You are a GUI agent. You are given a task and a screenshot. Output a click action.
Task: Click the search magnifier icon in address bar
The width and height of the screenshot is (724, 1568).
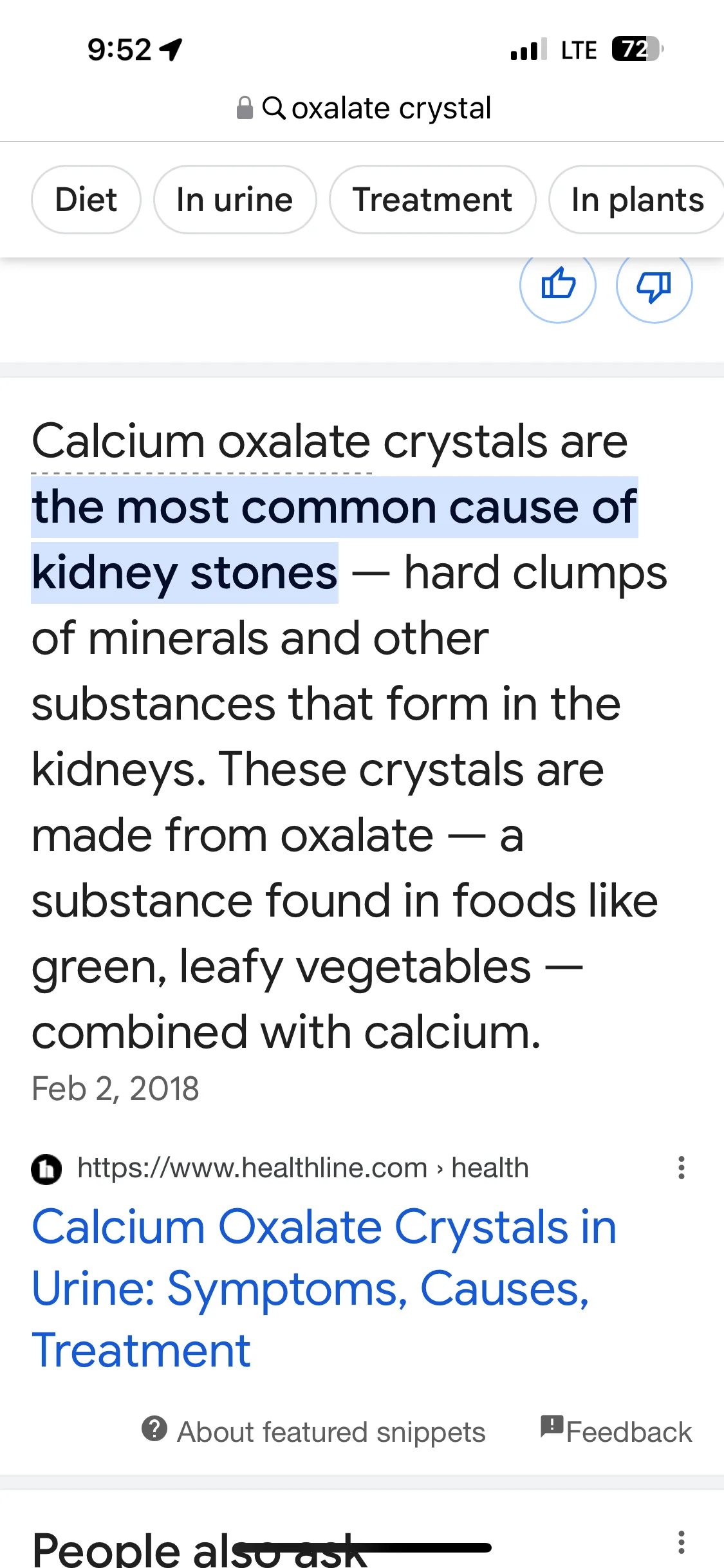274,108
